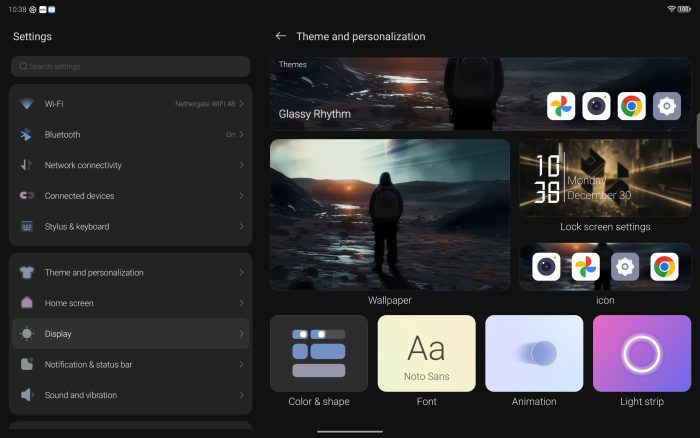Tap the back arrow in the header
This screenshot has height=438, width=700.
tap(281, 36)
